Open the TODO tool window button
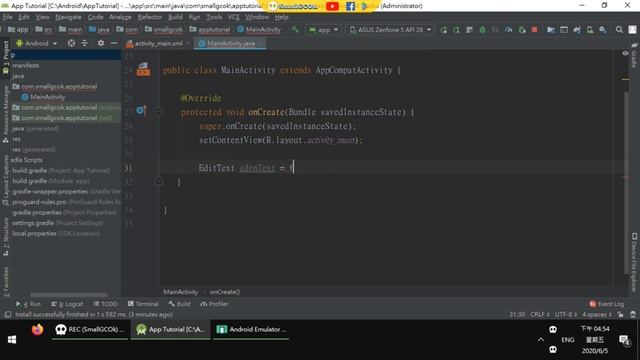 click(x=105, y=304)
